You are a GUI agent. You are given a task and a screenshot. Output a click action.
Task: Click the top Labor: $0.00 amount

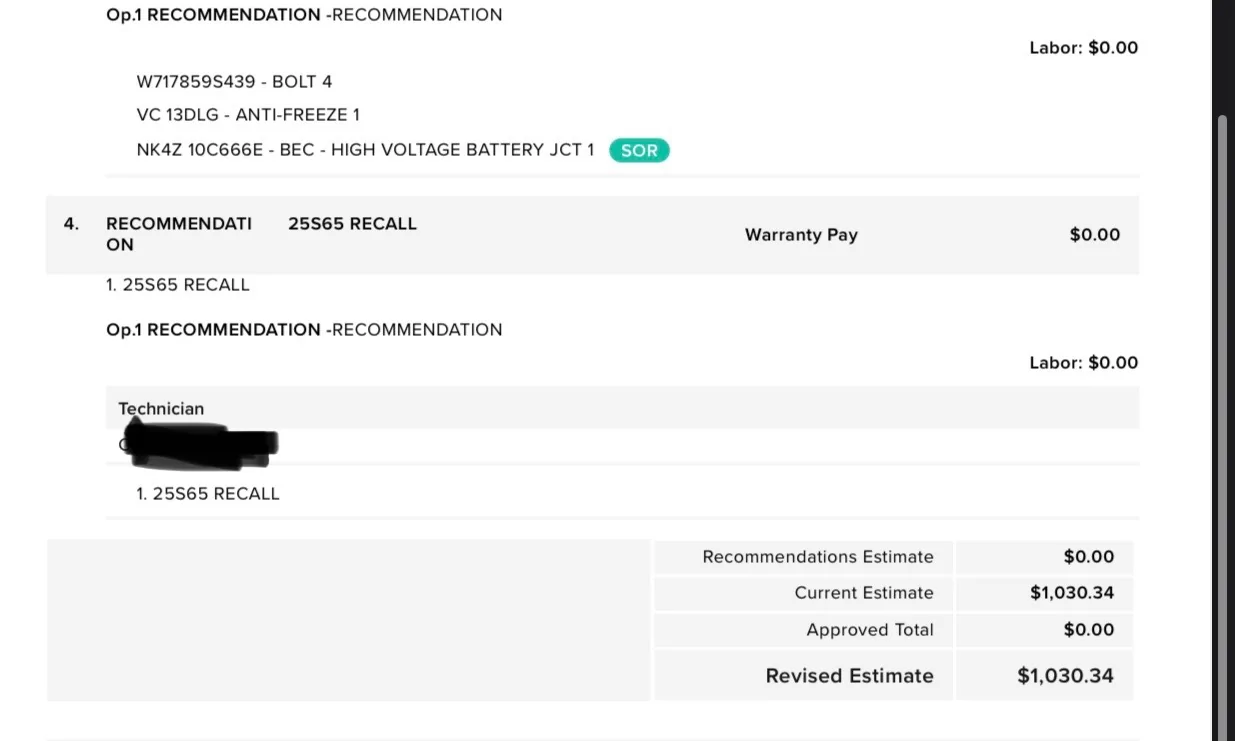click(1084, 48)
